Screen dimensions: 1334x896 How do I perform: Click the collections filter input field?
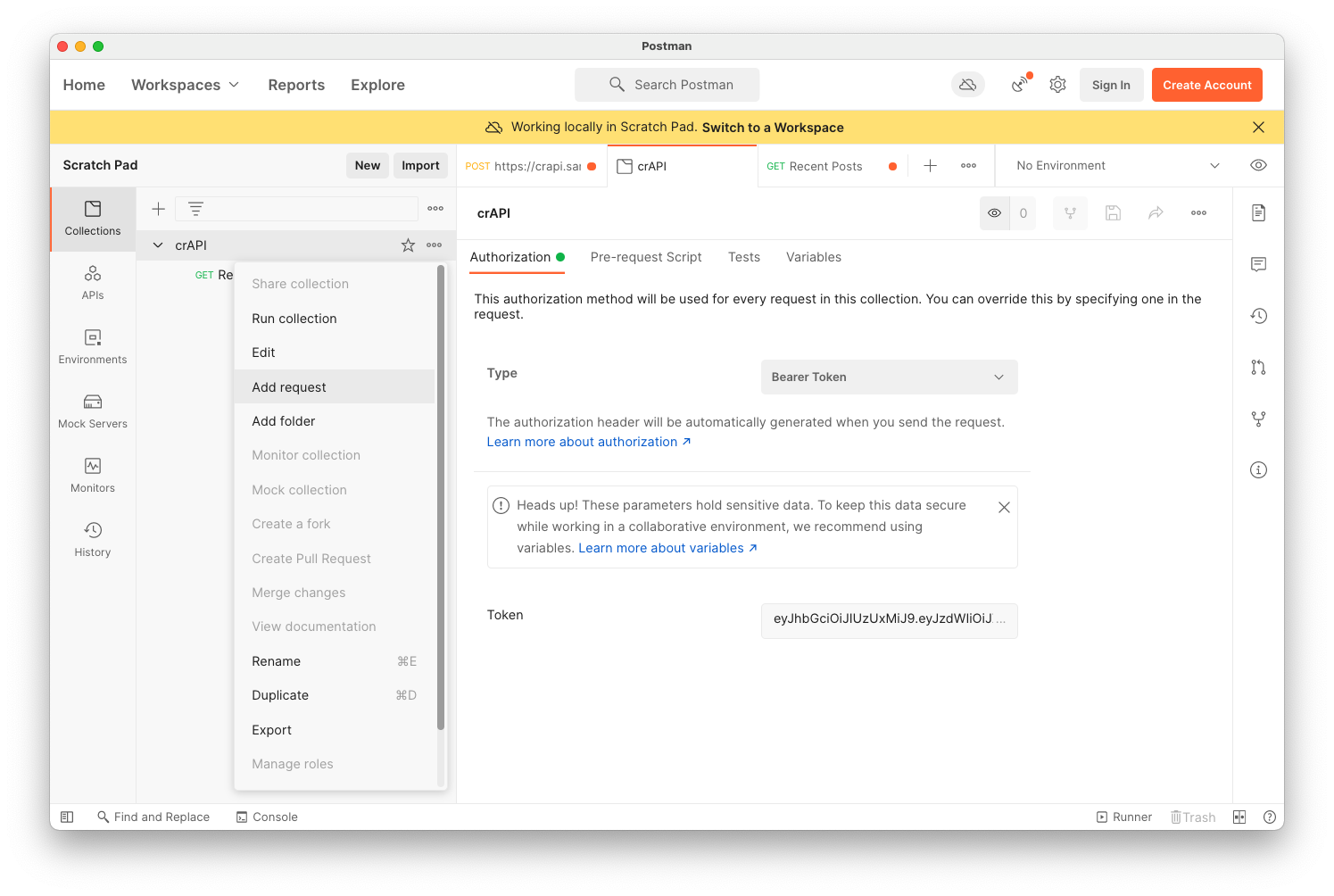tap(297, 209)
